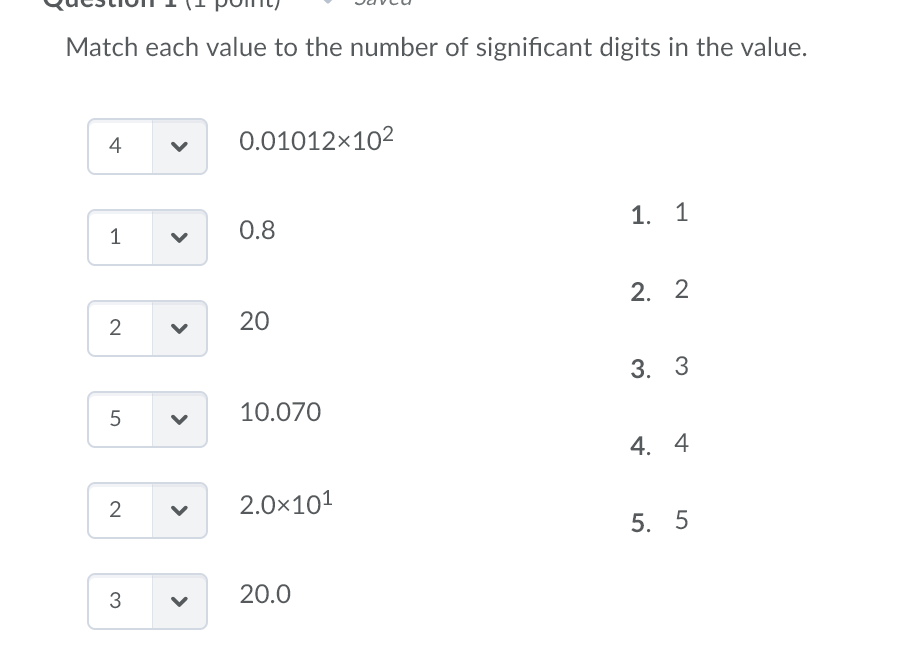Screen dimensions: 921x664
Task: Click answer option 3 in the list
Action: point(681,366)
